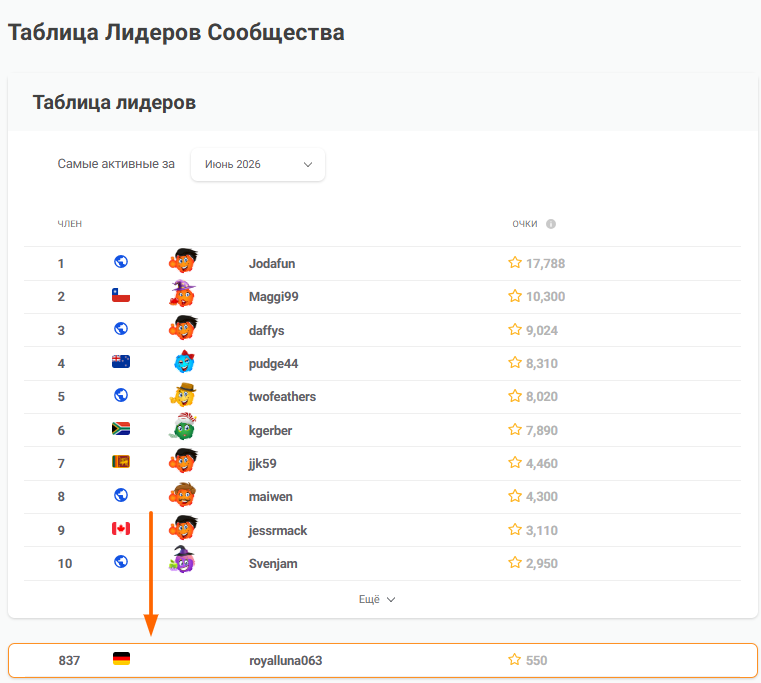761x683 pixels.
Task: Click the Самые активные за label
Action: (116, 164)
